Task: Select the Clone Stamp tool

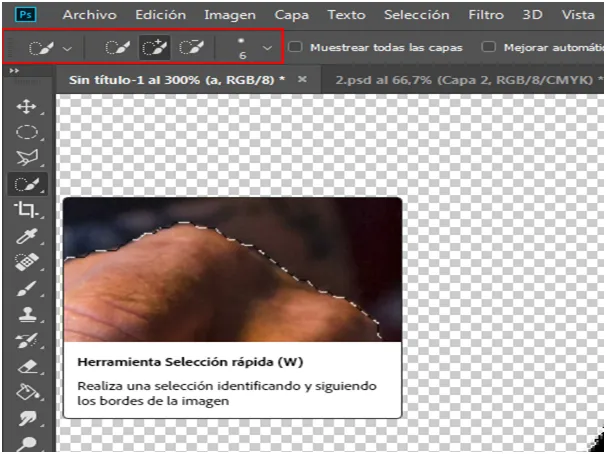Action: (x=26, y=315)
